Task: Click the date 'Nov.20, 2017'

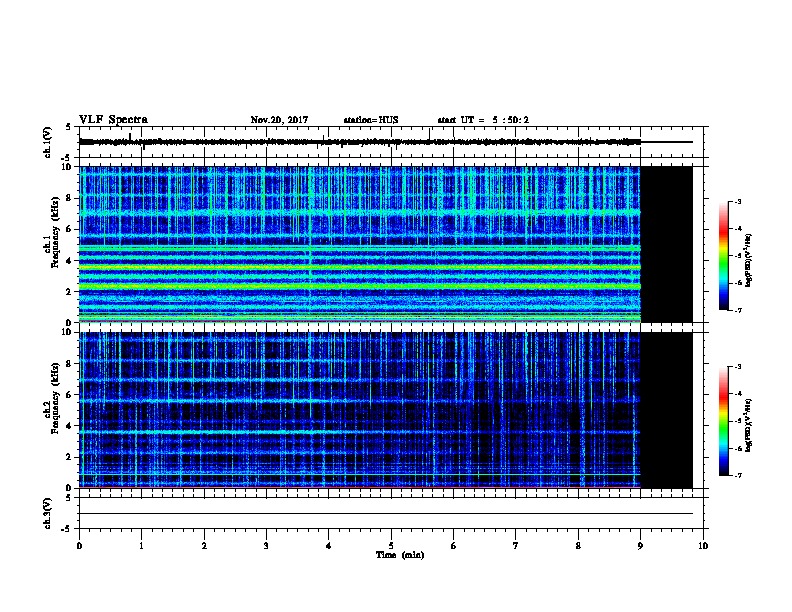Action: click(x=279, y=120)
